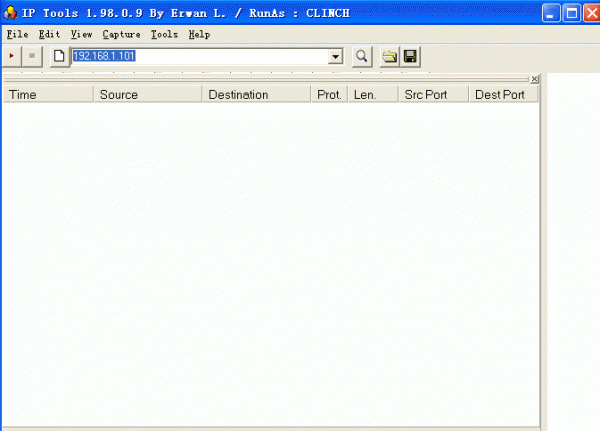Sort by the Prot. column header
The image size is (600, 431).
click(x=329, y=95)
